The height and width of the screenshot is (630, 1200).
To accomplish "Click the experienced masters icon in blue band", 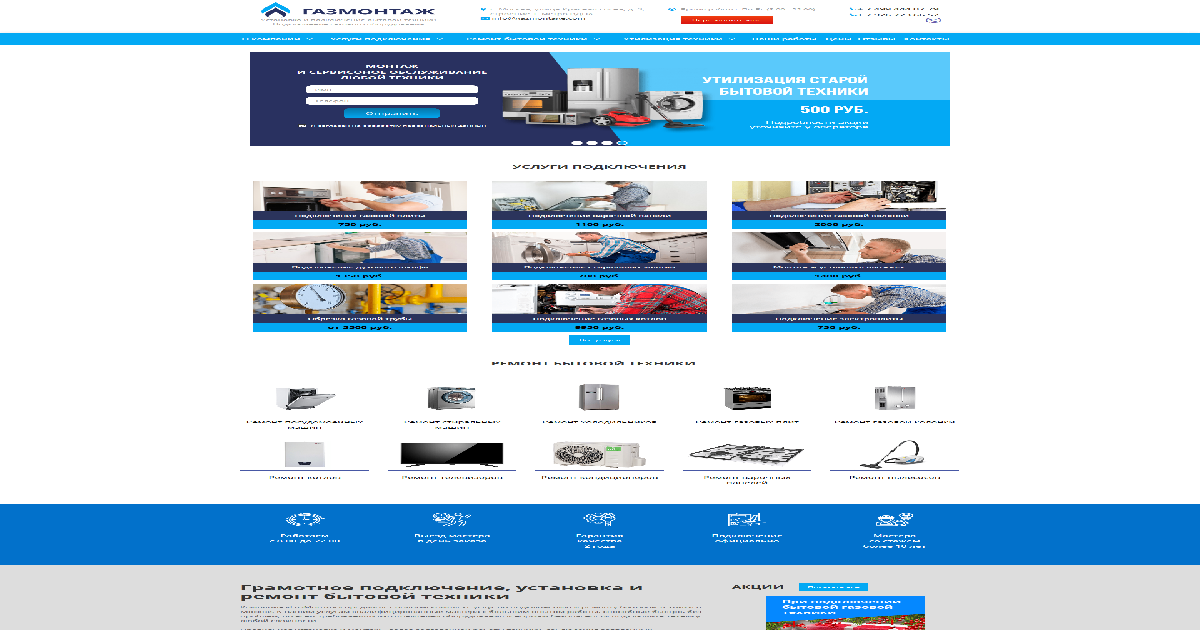I will pyautogui.click(x=894, y=520).
